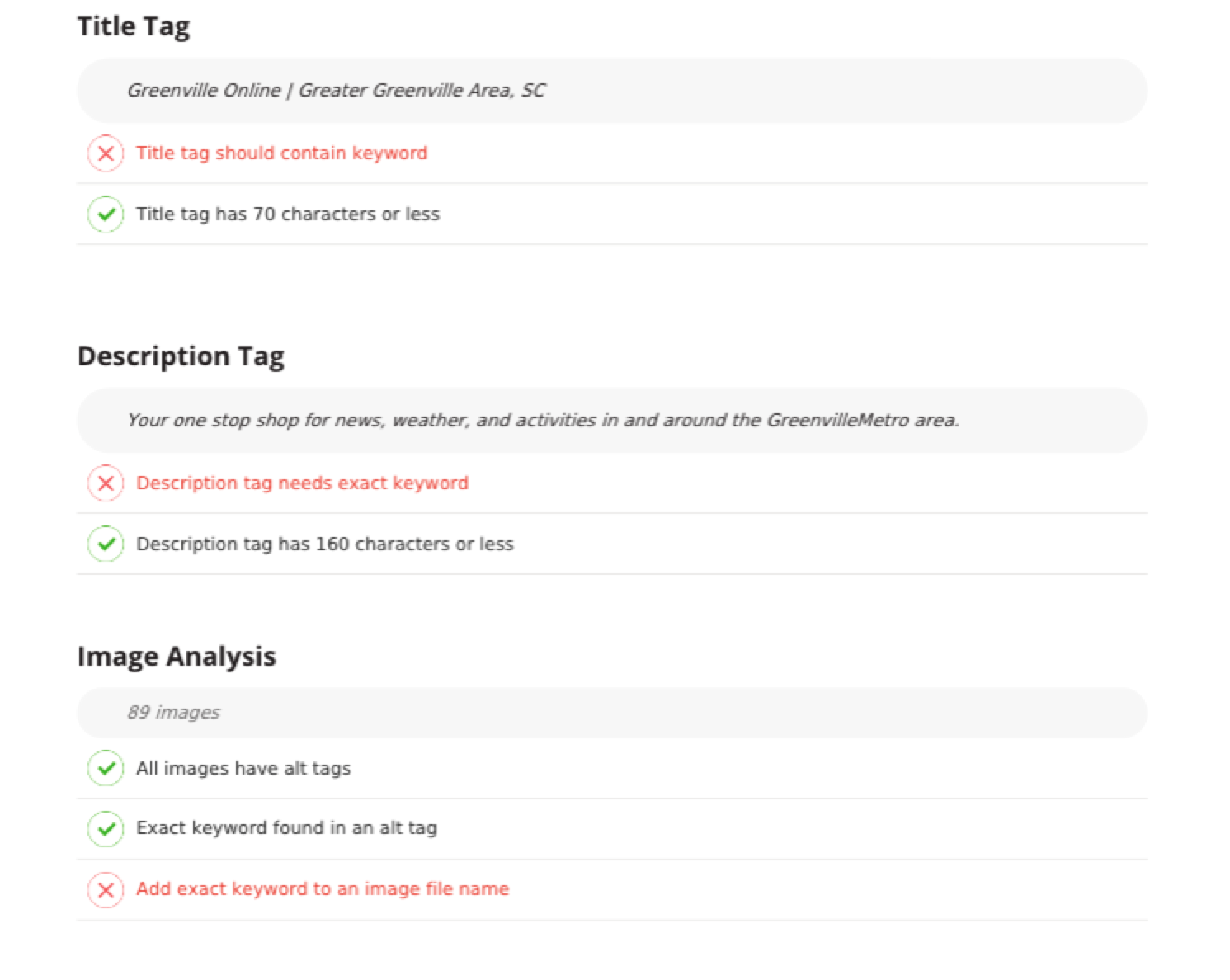The height and width of the screenshot is (980, 1230).
Task: Click 'All images have alt tags' text
Action: 243,769
